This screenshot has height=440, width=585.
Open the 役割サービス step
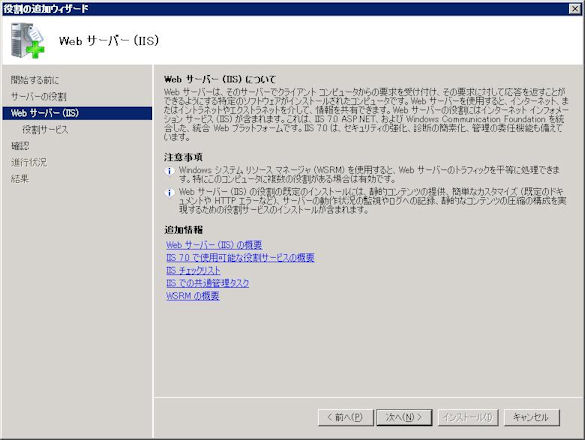[x=45, y=129]
